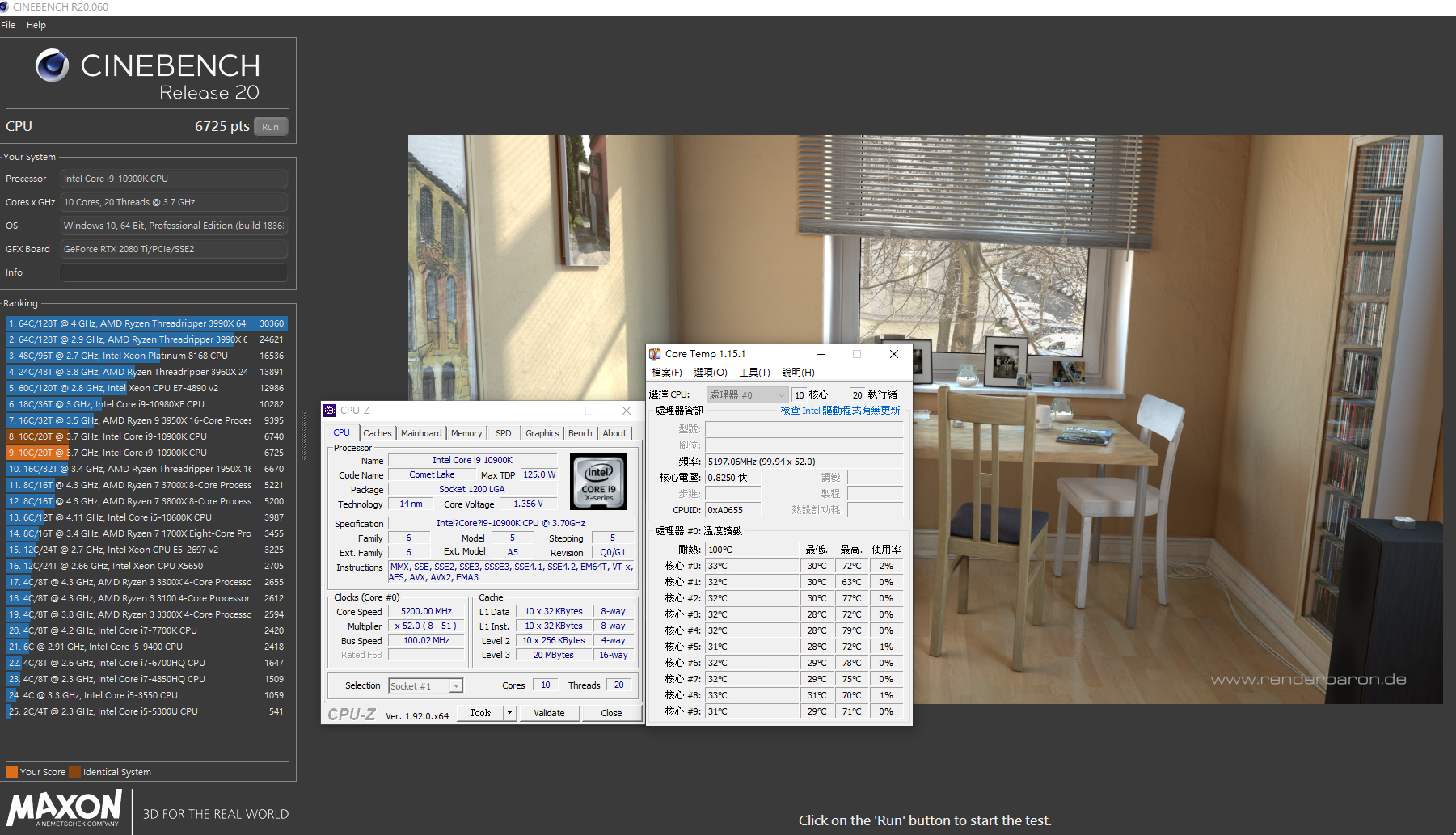Select the CPU tab in CPU-Z
Screen dimensions: 1456x835
click(342, 432)
